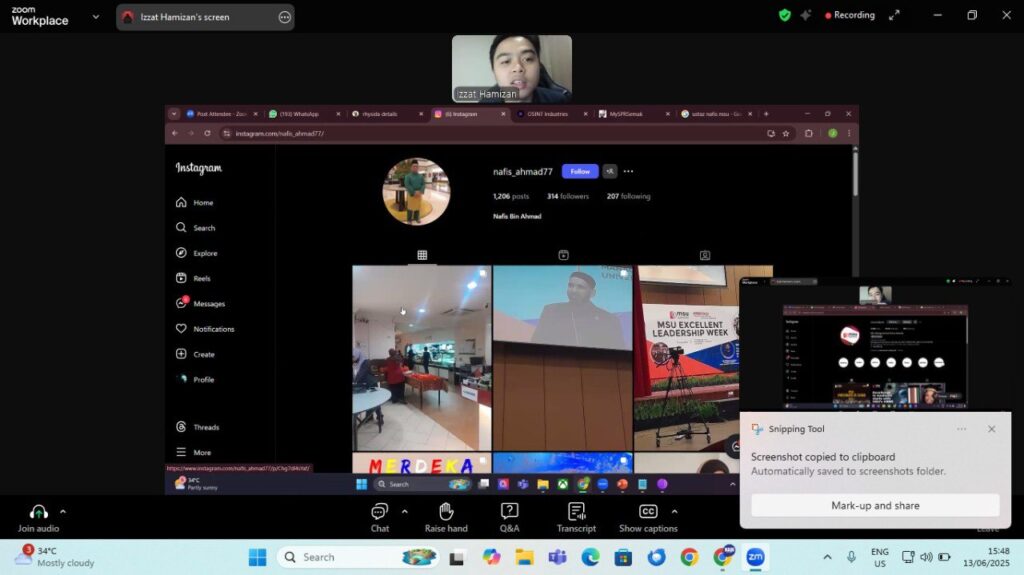Click Join audio headphone button
Screen dimensions: 1024x575
(39, 519)
